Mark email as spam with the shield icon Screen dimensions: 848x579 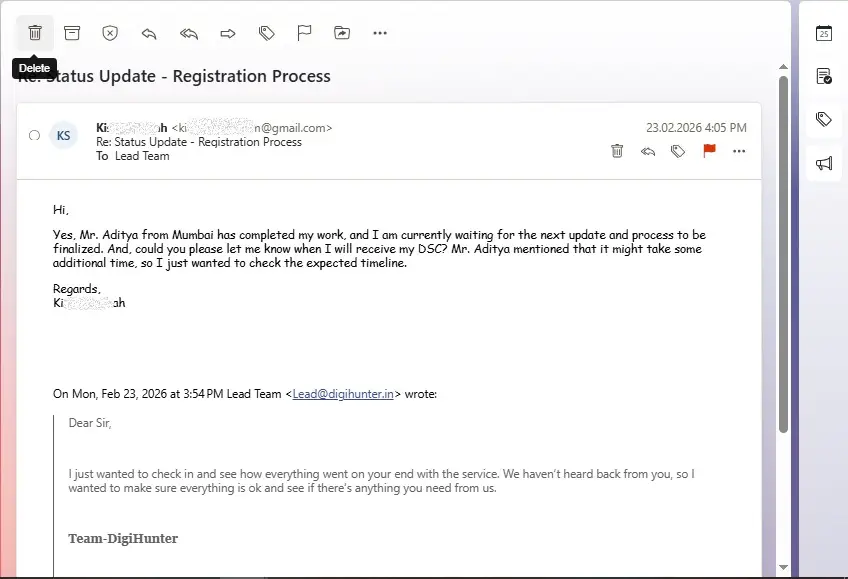(110, 33)
